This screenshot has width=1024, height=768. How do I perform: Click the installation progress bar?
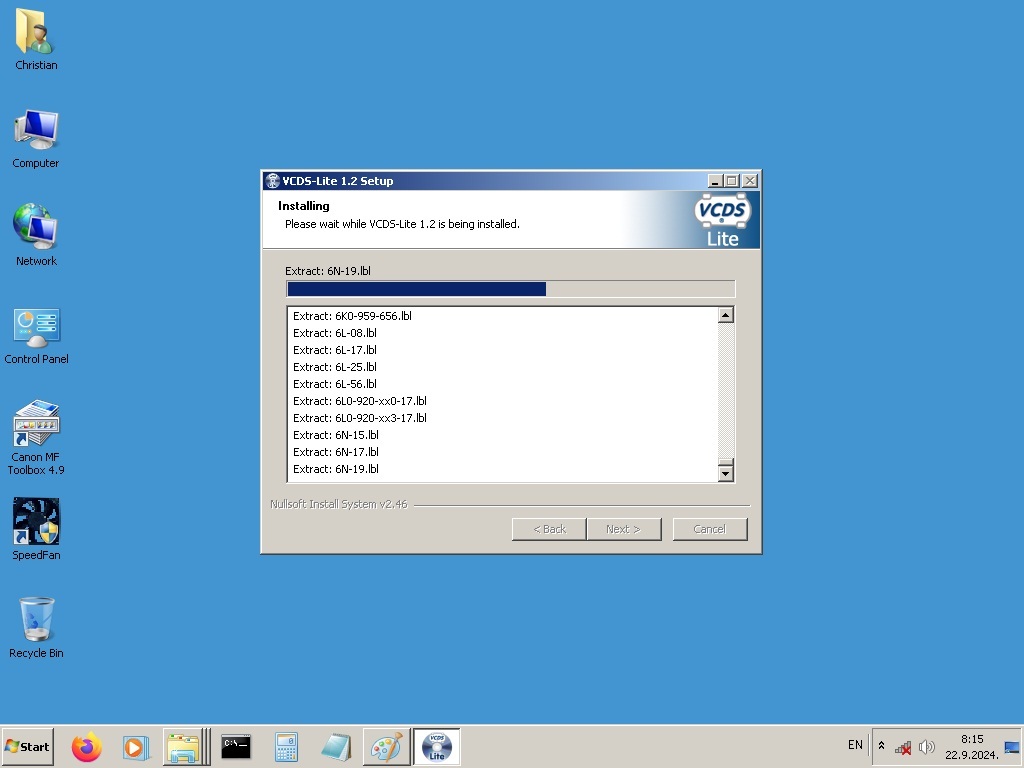pos(511,289)
